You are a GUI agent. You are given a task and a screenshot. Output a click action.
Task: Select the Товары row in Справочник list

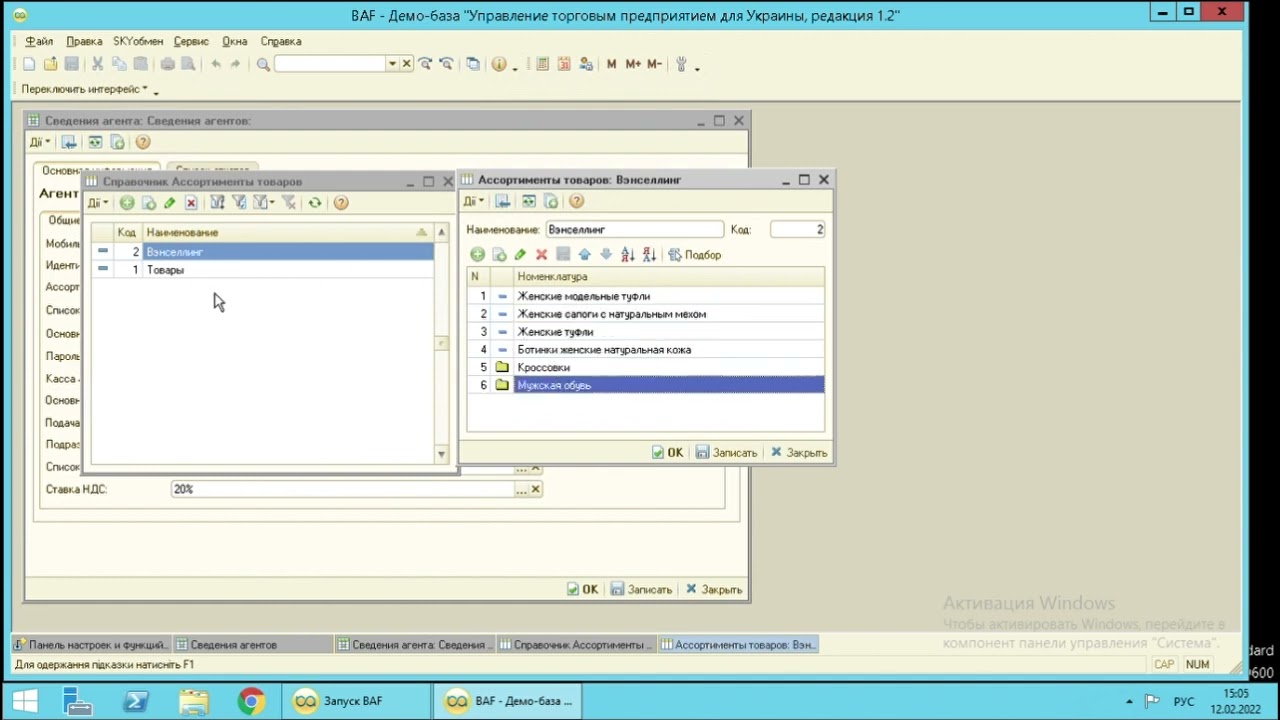262,270
